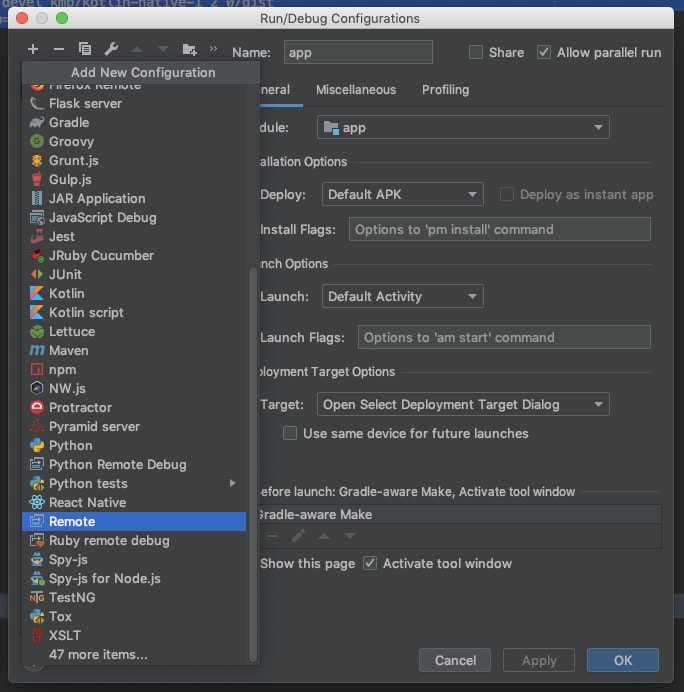
Task: Select Flask server configuration type
Action: (x=134, y=104)
